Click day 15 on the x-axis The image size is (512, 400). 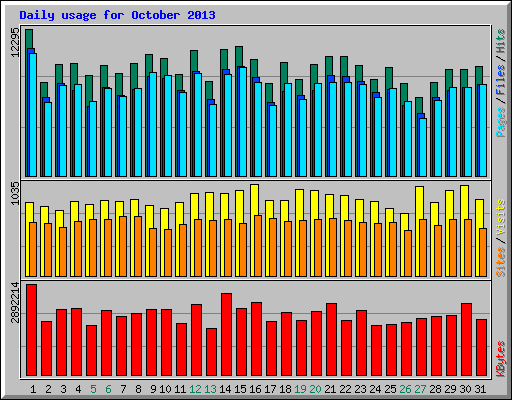240,389
